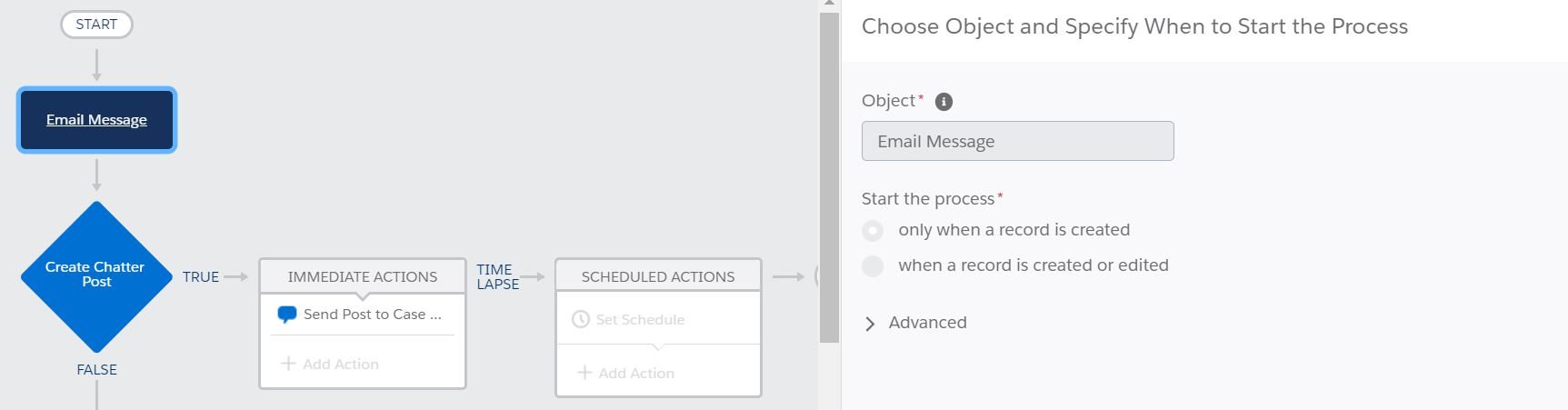Click the Scheduled Actions header
The height and width of the screenshot is (410, 1568).
pyautogui.click(x=657, y=277)
